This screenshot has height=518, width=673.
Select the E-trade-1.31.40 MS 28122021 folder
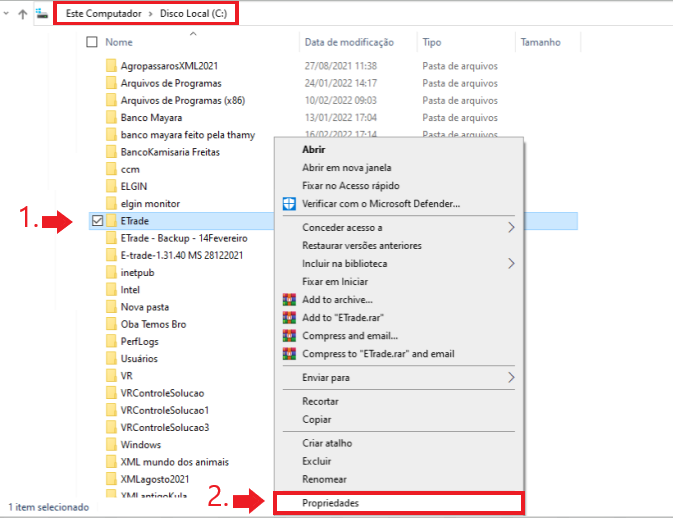[x=182, y=255]
